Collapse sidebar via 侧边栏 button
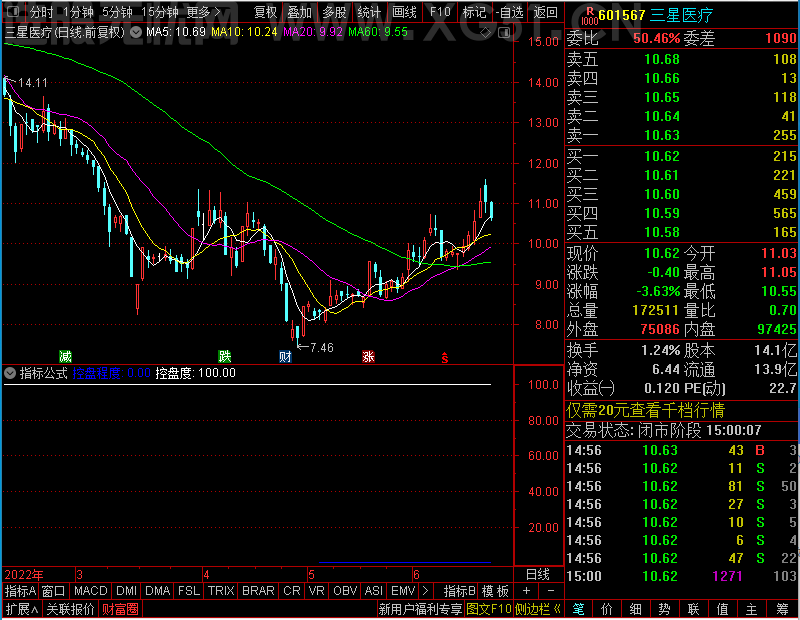800x620 pixels. (538, 609)
